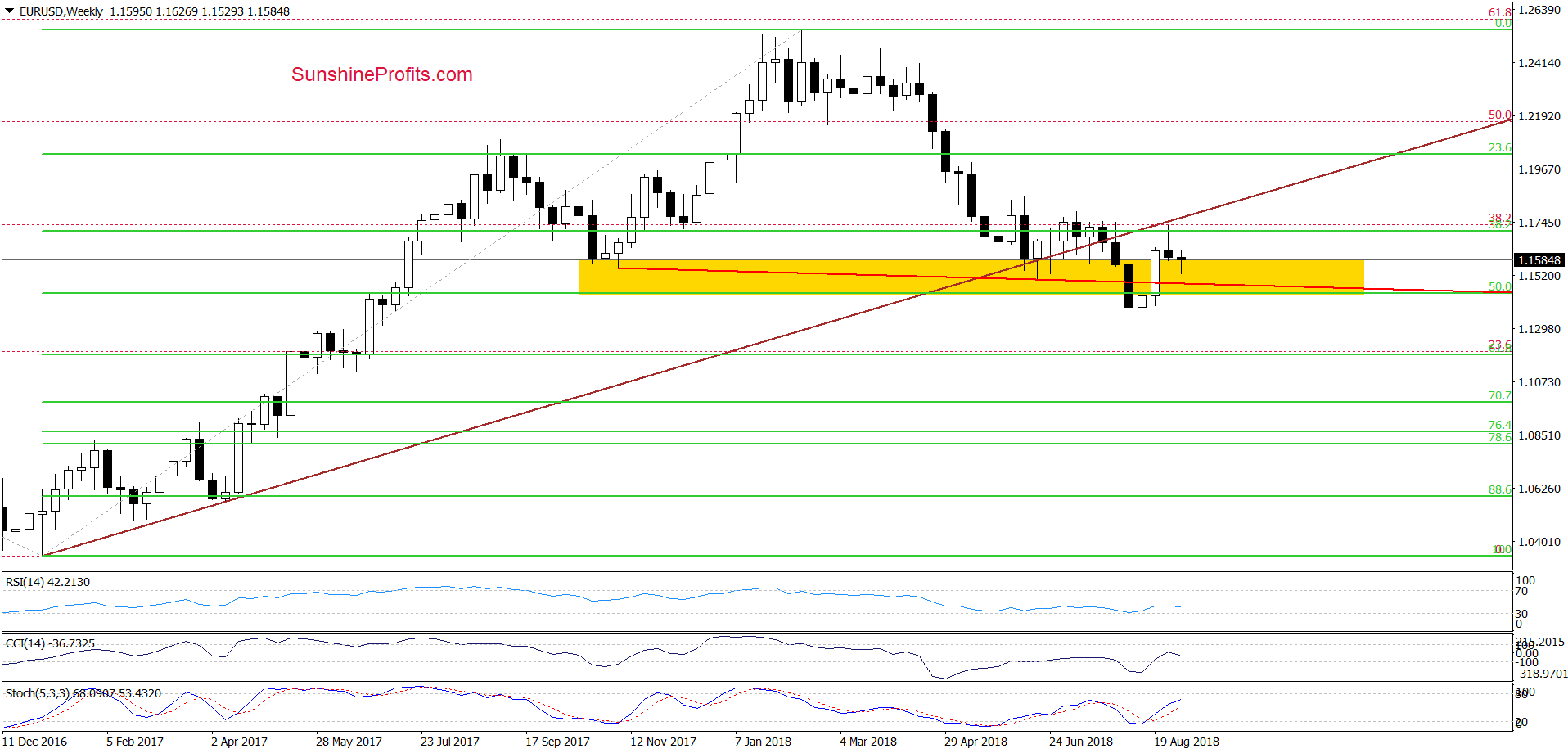Viewport: 1568px width, 753px height.
Task: Click the EURUSD,Weekly chart title text
Action: [x=61, y=11]
